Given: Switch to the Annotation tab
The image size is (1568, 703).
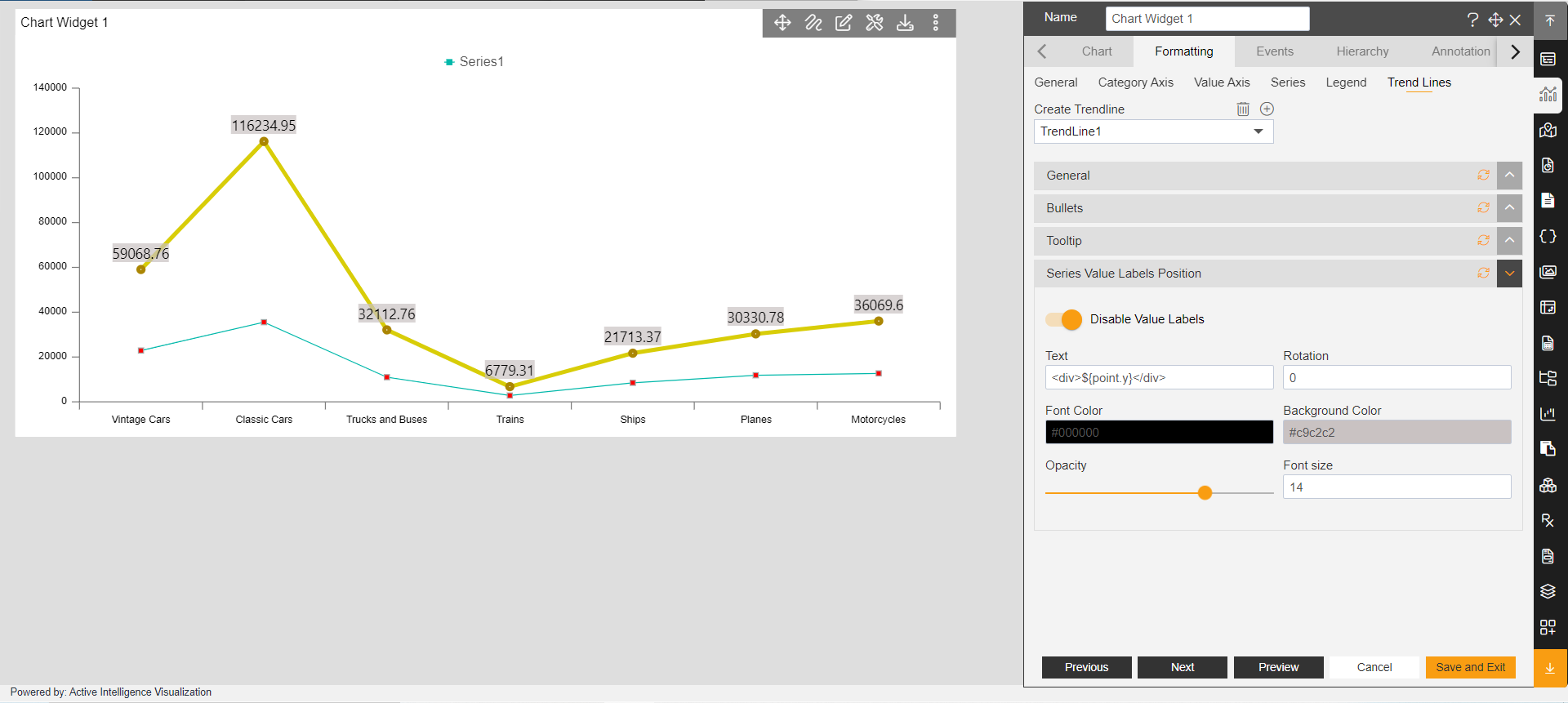Looking at the screenshot, I should click(x=1460, y=51).
